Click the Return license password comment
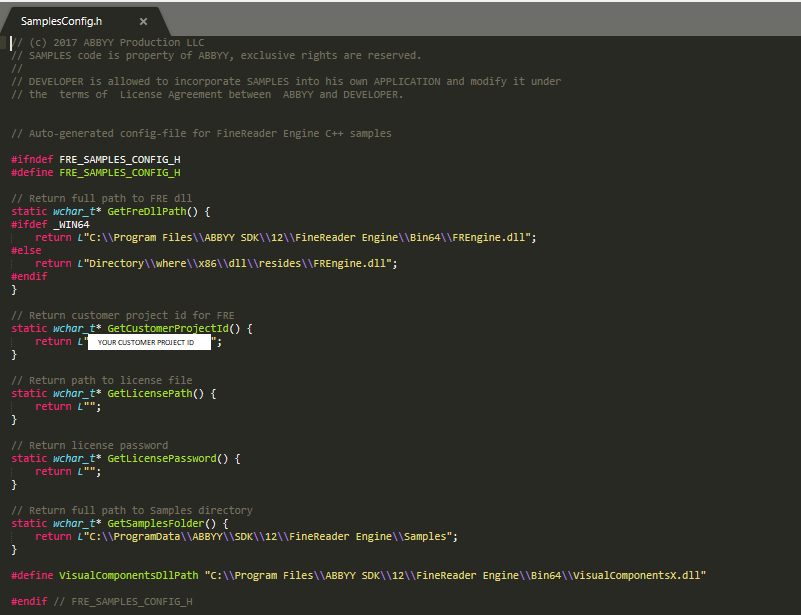 click(90, 445)
